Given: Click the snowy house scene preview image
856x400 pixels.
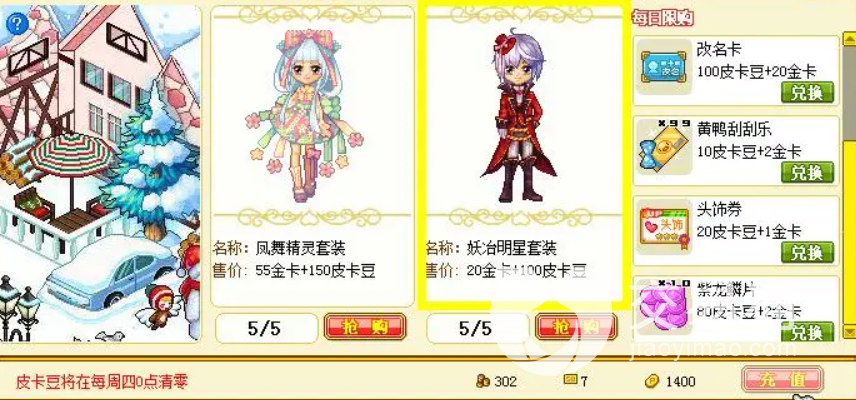Looking at the screenshot, I should tap(100, 174).
